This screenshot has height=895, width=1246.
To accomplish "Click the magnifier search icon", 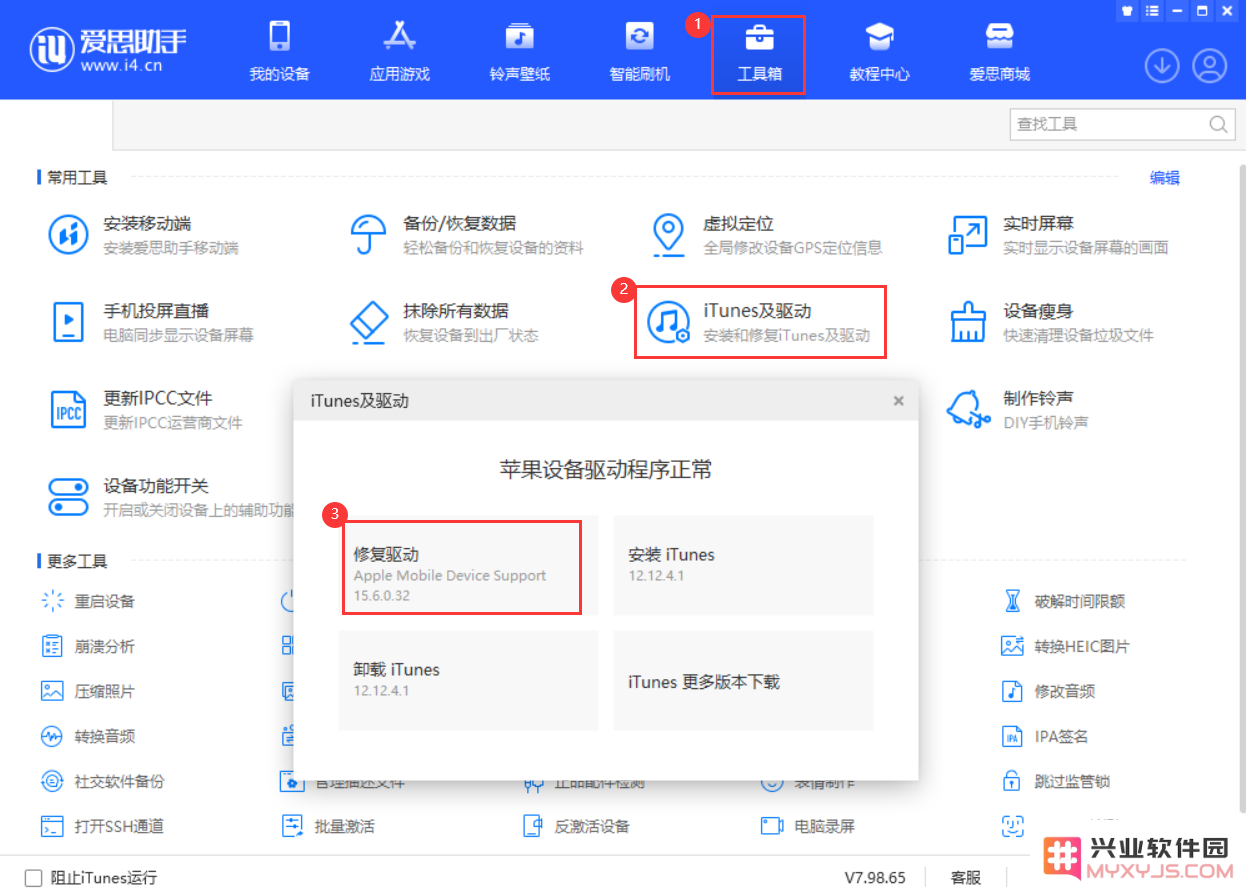I will (x=1219, y=125).
